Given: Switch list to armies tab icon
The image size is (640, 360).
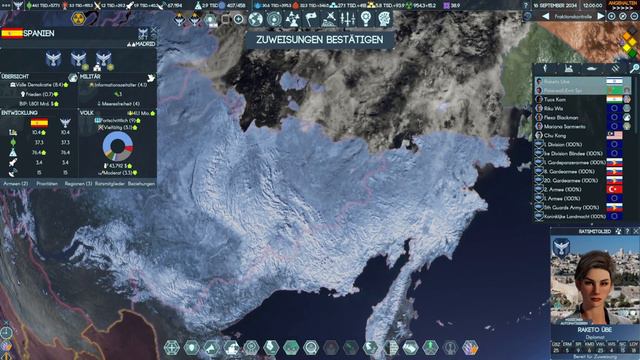Looking at the screenshot, I should click(568, 69).
